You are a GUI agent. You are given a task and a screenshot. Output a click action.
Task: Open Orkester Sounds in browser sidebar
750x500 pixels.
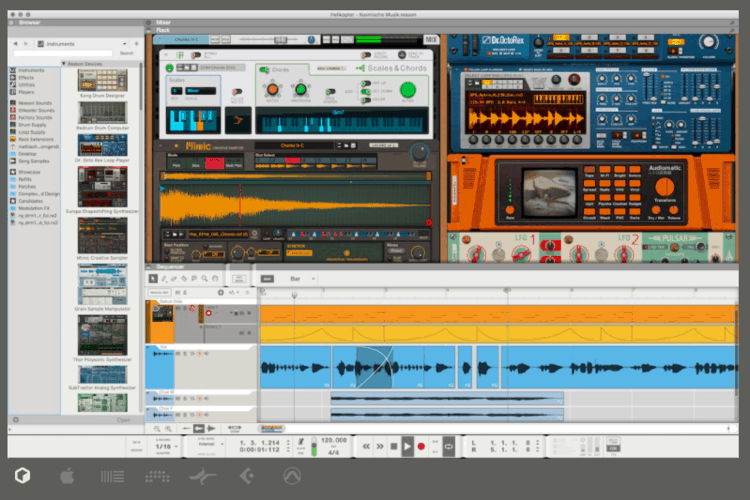click(36, 110)
